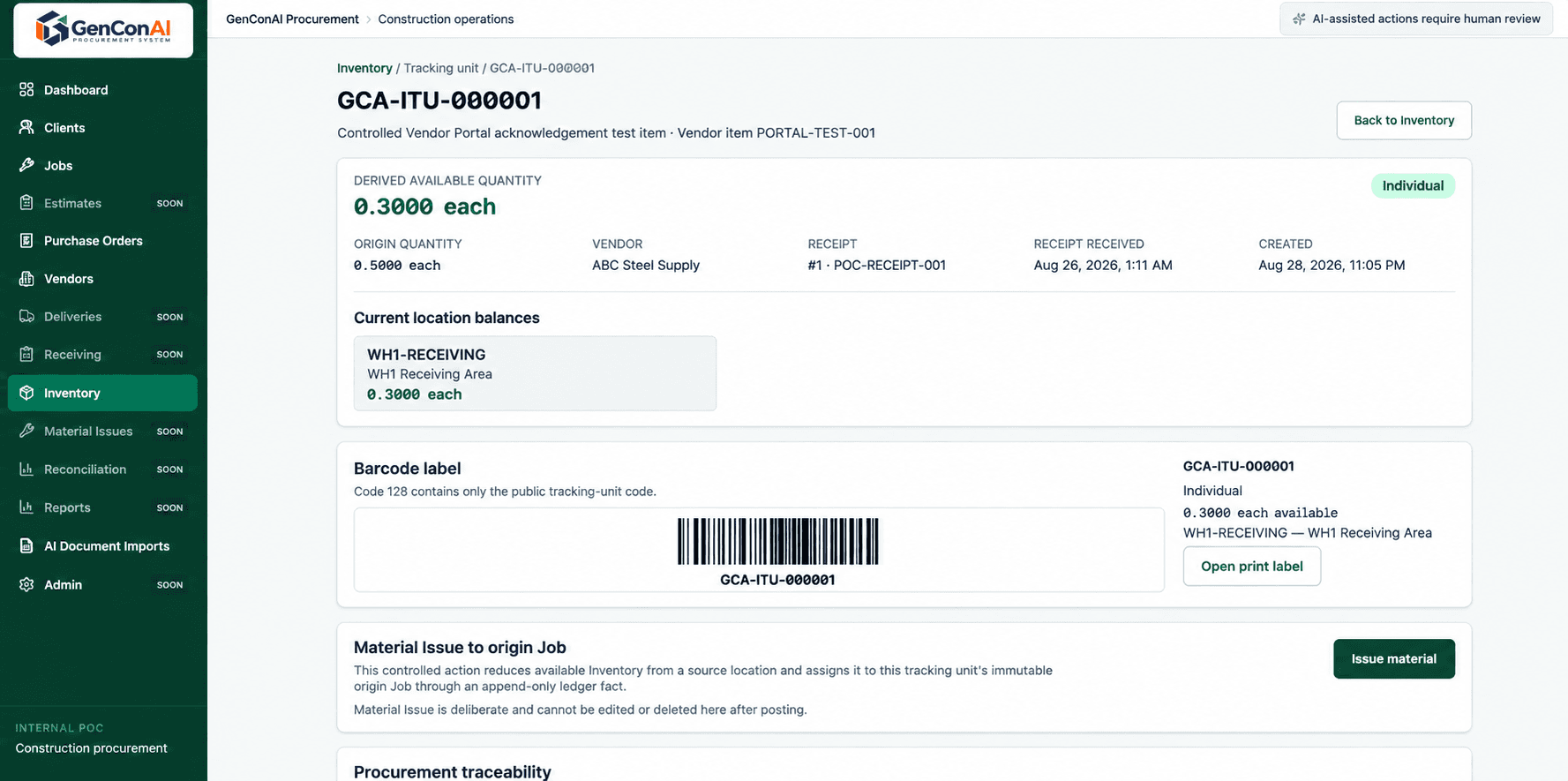This screenshot has height=781, width=1568.
Task: Click the WH1-RECEIVING location balance card
Action: pos(535,373)
